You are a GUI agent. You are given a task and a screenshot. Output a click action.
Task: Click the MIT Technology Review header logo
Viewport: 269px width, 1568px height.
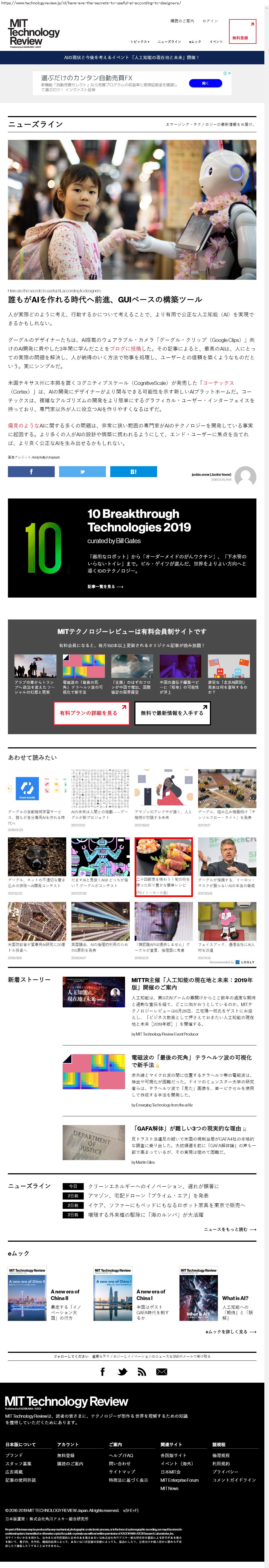35,33
